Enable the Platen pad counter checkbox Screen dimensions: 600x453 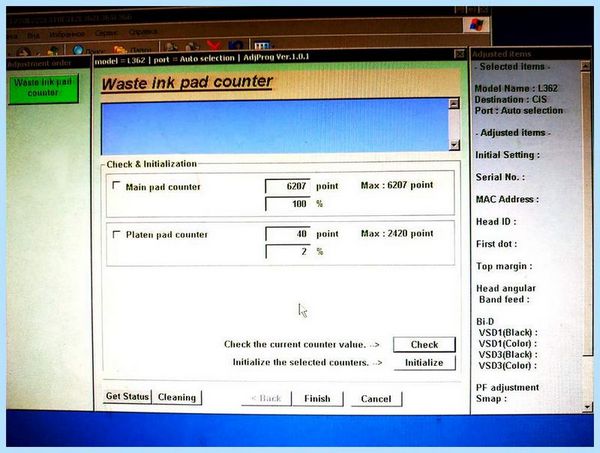tap(116, 234)
